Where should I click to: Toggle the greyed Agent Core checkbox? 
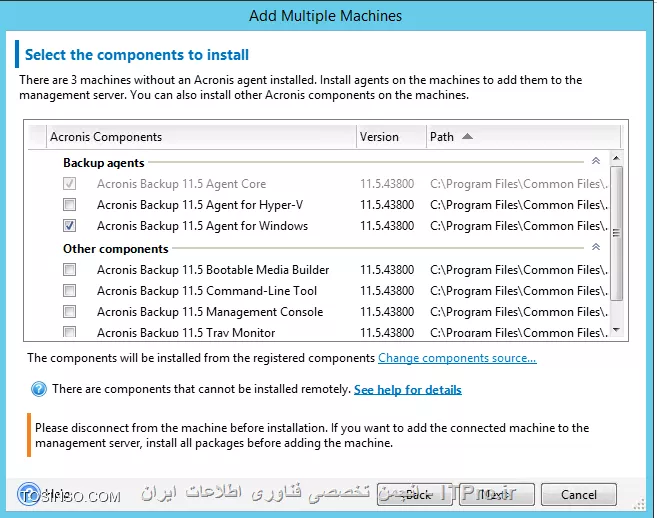[70, 184]
